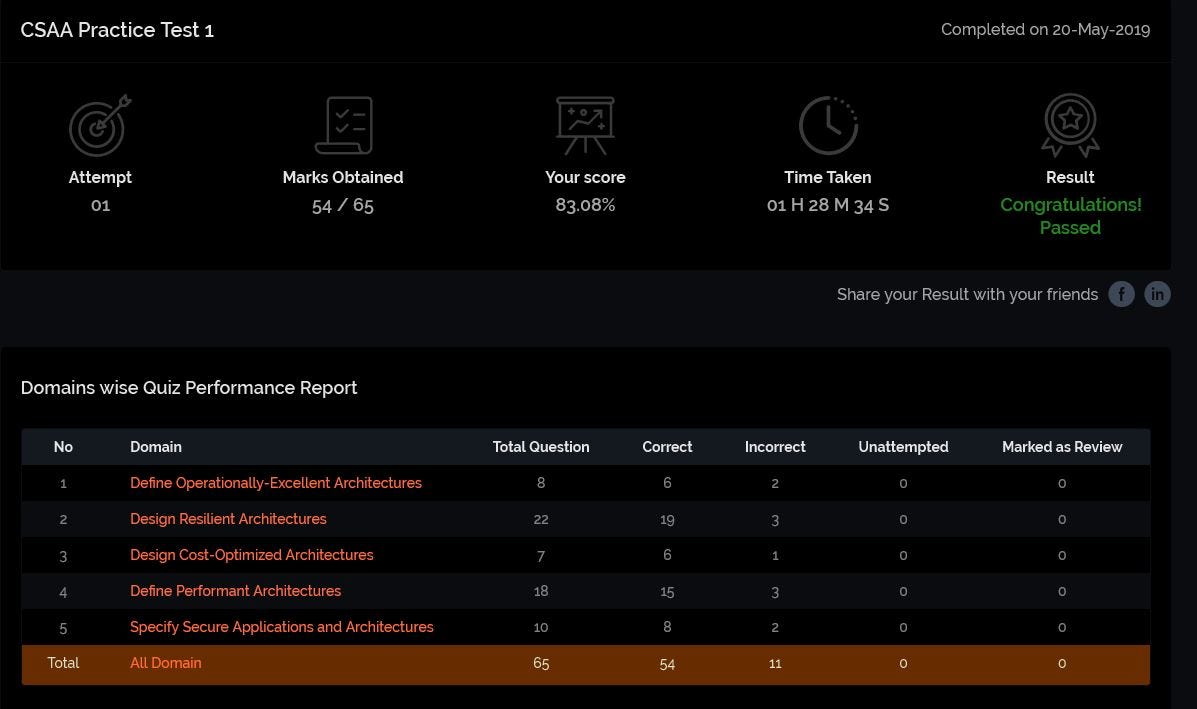Click the Marks Obtained checklist icon
The image size is (1197, 709).
click(343, 125)
